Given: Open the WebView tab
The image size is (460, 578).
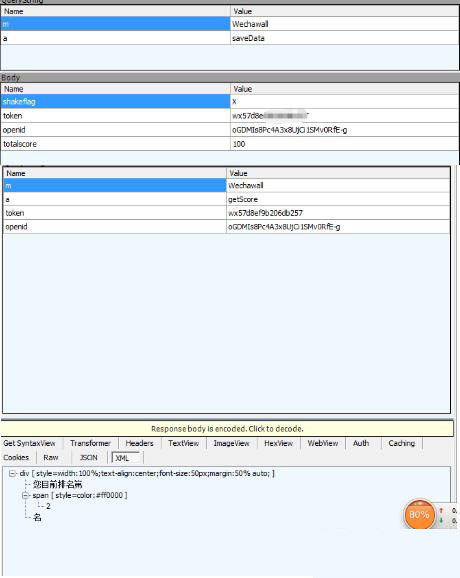Looking at the screenshot, I should (x=323, y=443).
